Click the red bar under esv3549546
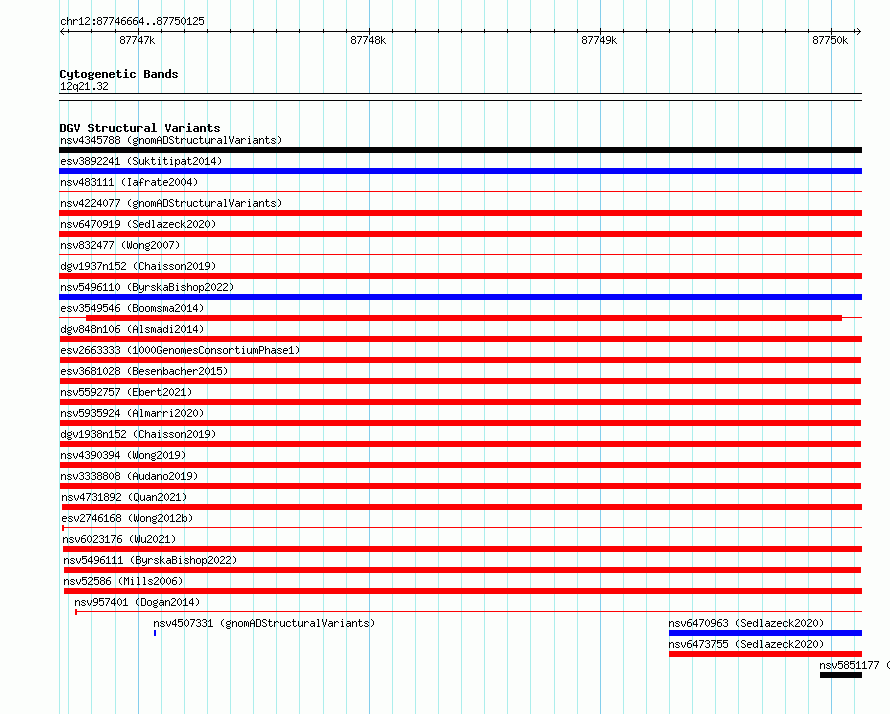890x714 pixels. [x=464, y=318]
